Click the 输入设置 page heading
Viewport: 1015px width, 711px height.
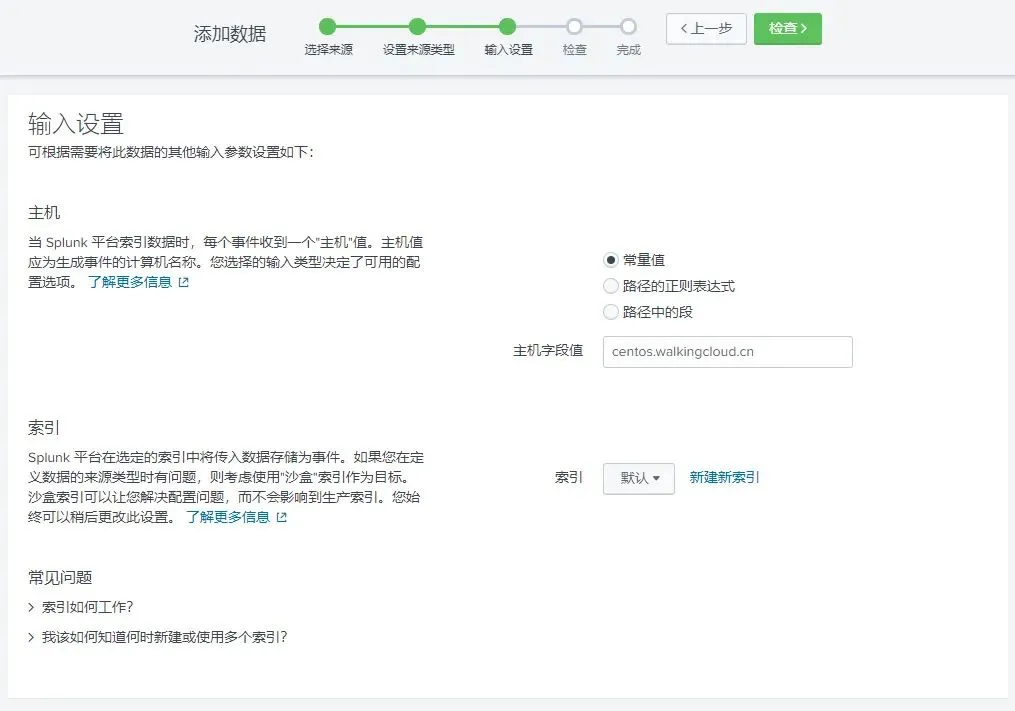(x=76, y=124)
